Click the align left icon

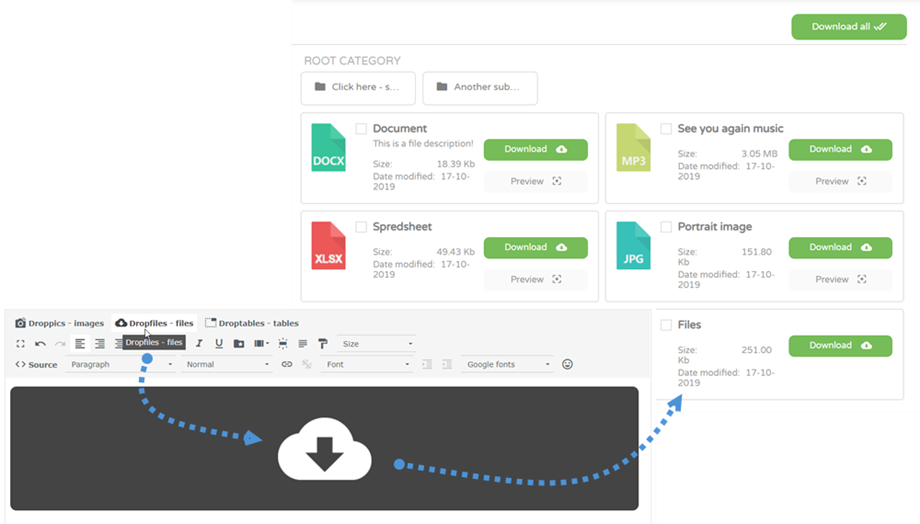pos(80,344)
